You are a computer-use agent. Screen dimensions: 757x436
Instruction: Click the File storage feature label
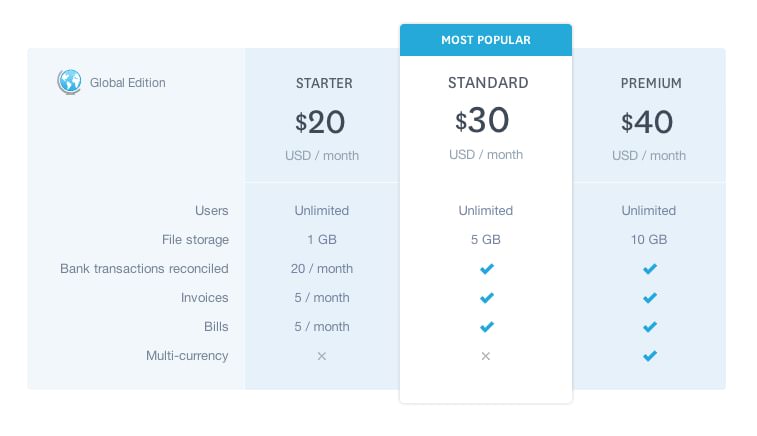(195, 240)
